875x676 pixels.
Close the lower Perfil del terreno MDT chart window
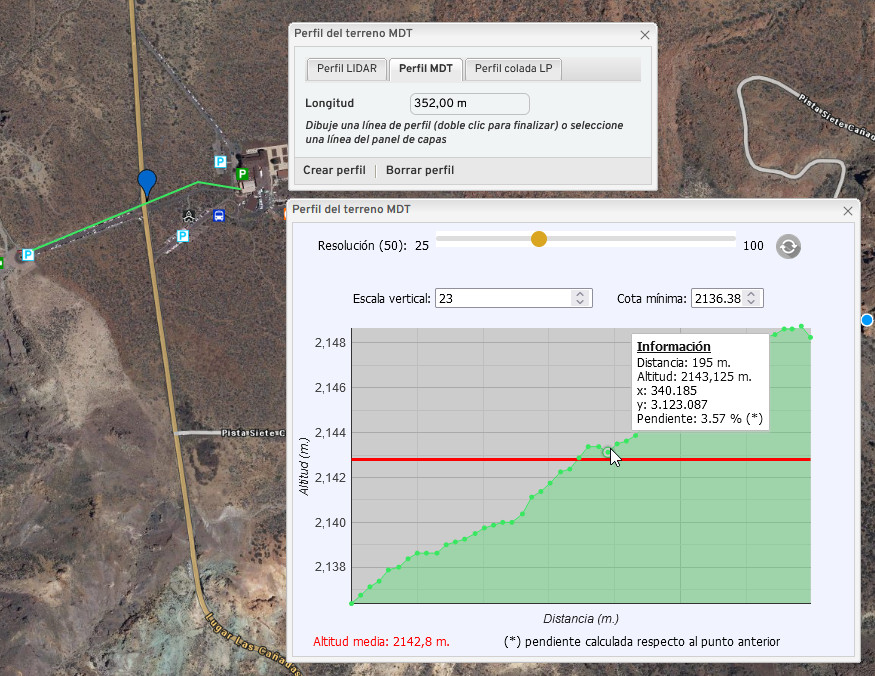click(x=848, y=210)
